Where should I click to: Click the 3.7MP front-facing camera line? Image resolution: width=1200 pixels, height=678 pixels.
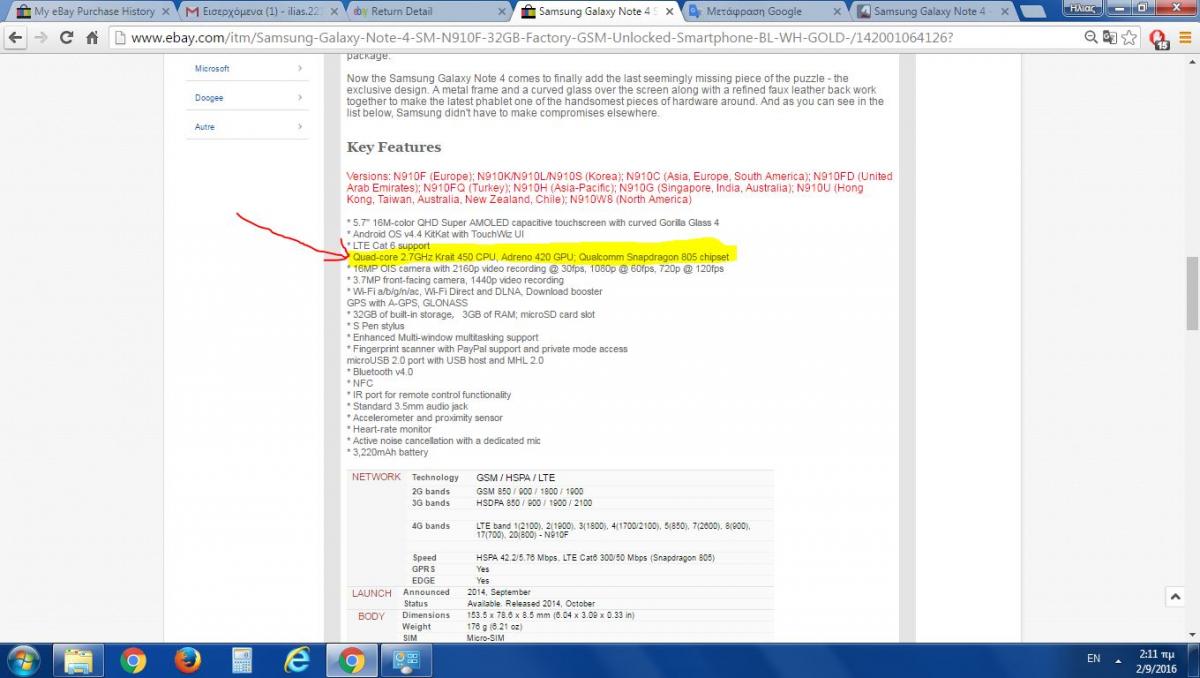coord(455,280)
